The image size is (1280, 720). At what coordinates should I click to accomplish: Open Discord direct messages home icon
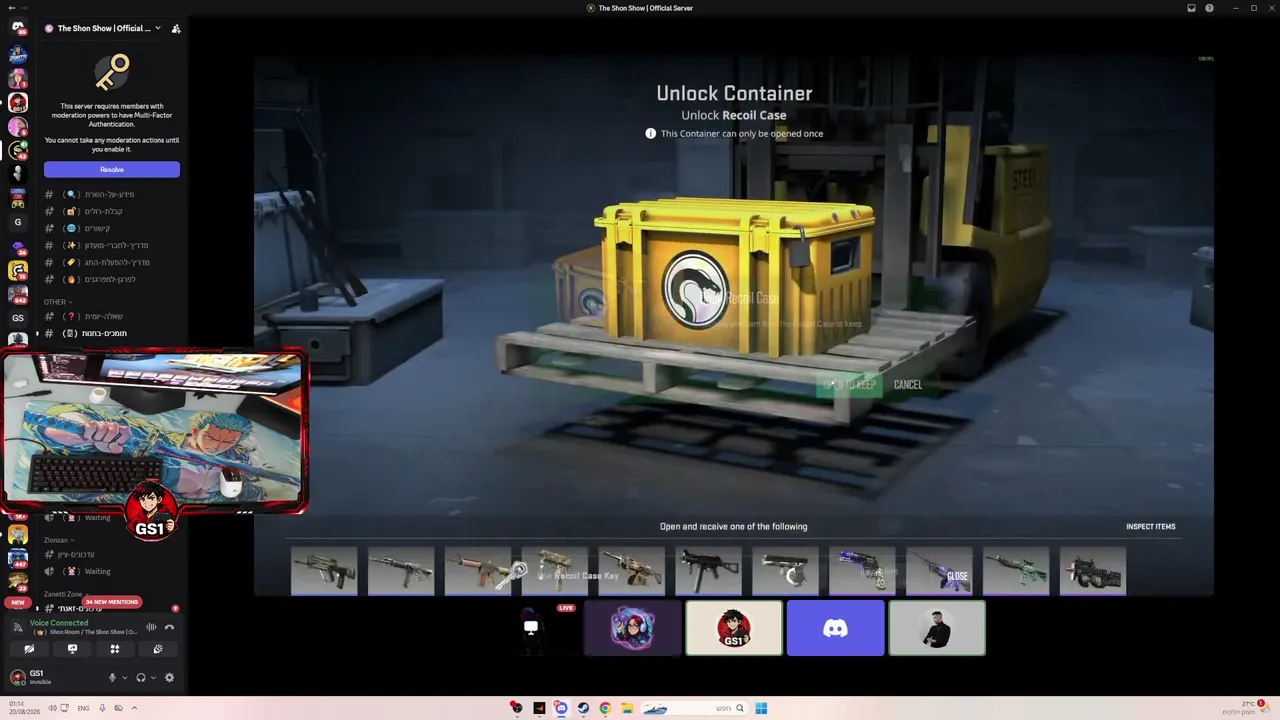[17, 28]
